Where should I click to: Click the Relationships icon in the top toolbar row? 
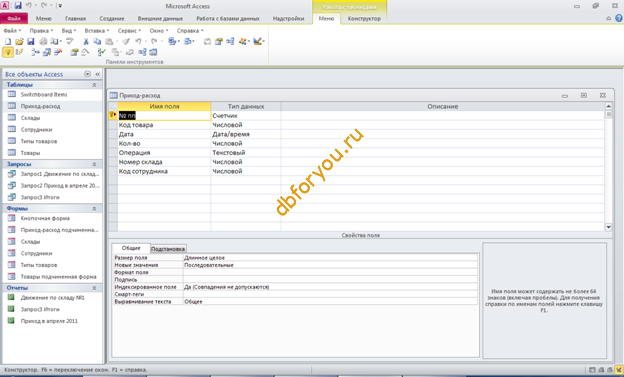click(230, 41)
